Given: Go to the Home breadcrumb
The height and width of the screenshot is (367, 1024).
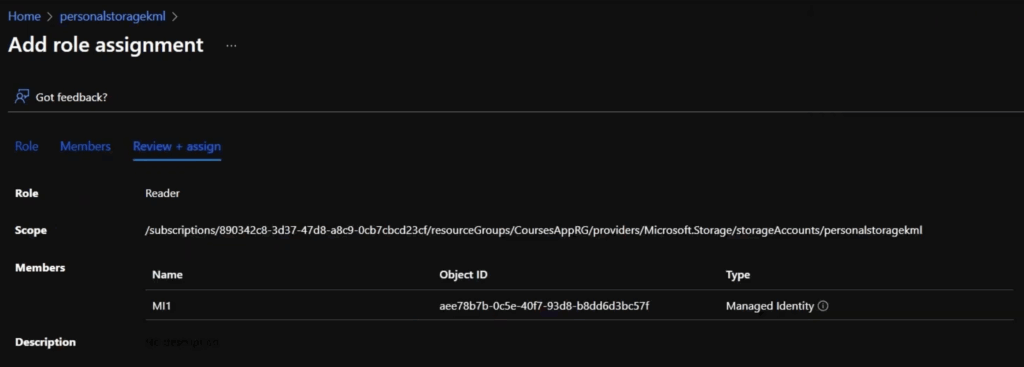Looking at the screenshot, I should click(x=24, y=16).
